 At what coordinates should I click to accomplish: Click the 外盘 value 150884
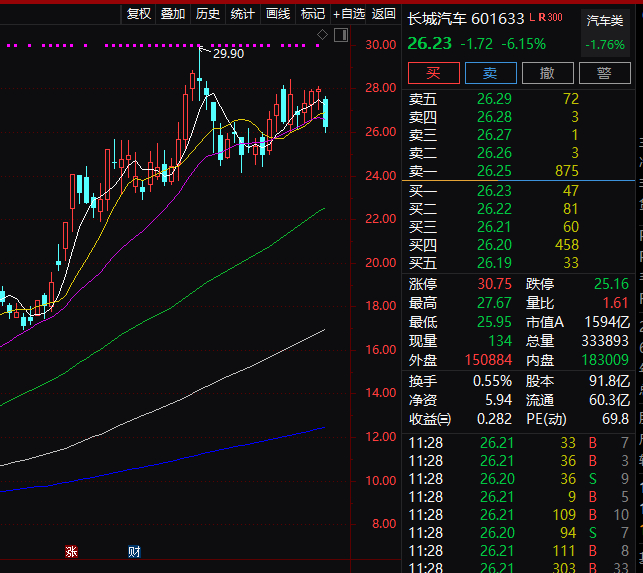[x=488, y=360]
